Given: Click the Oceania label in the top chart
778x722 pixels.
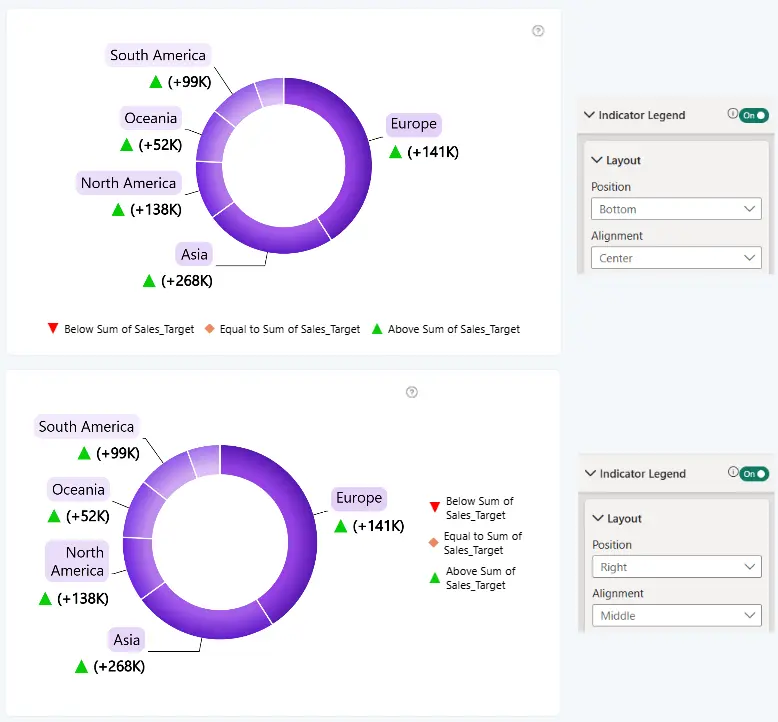Looking at the screenshot, I should point(150,118).
